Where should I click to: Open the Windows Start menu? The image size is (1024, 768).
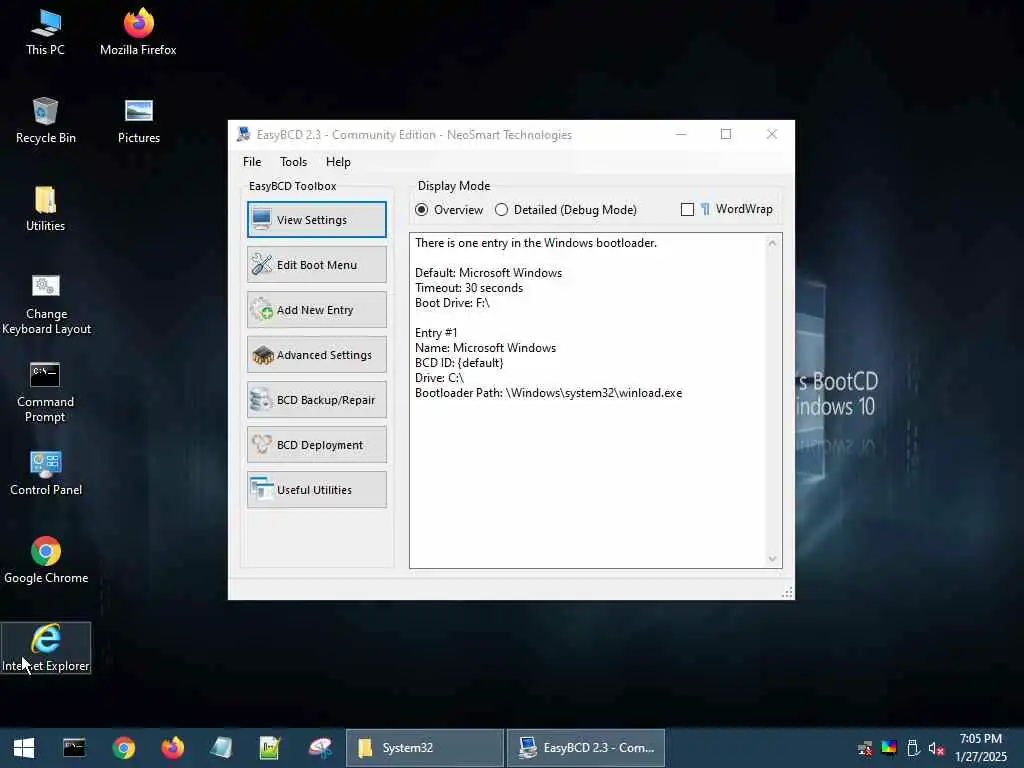(x=24, y=748)
